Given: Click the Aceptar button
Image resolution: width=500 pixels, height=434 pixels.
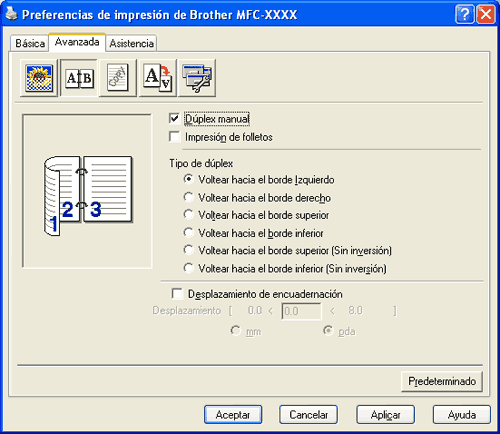Looking at the screenshot, I should [x=233, y=415].
